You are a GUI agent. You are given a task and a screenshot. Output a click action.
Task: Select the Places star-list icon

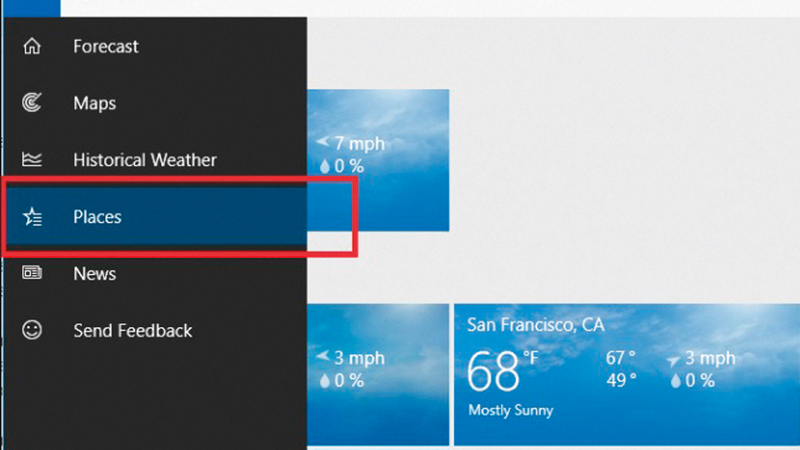(x=32, y=217)
